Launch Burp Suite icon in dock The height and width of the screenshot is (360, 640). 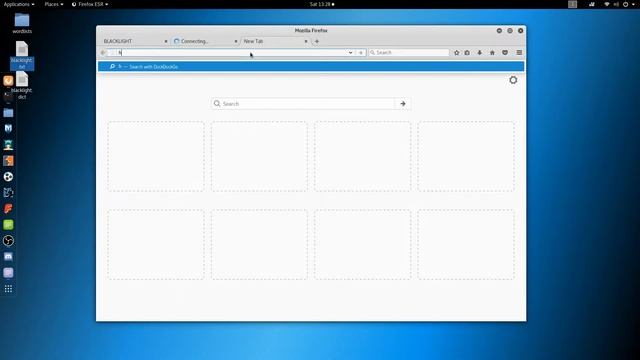point(8,160)
